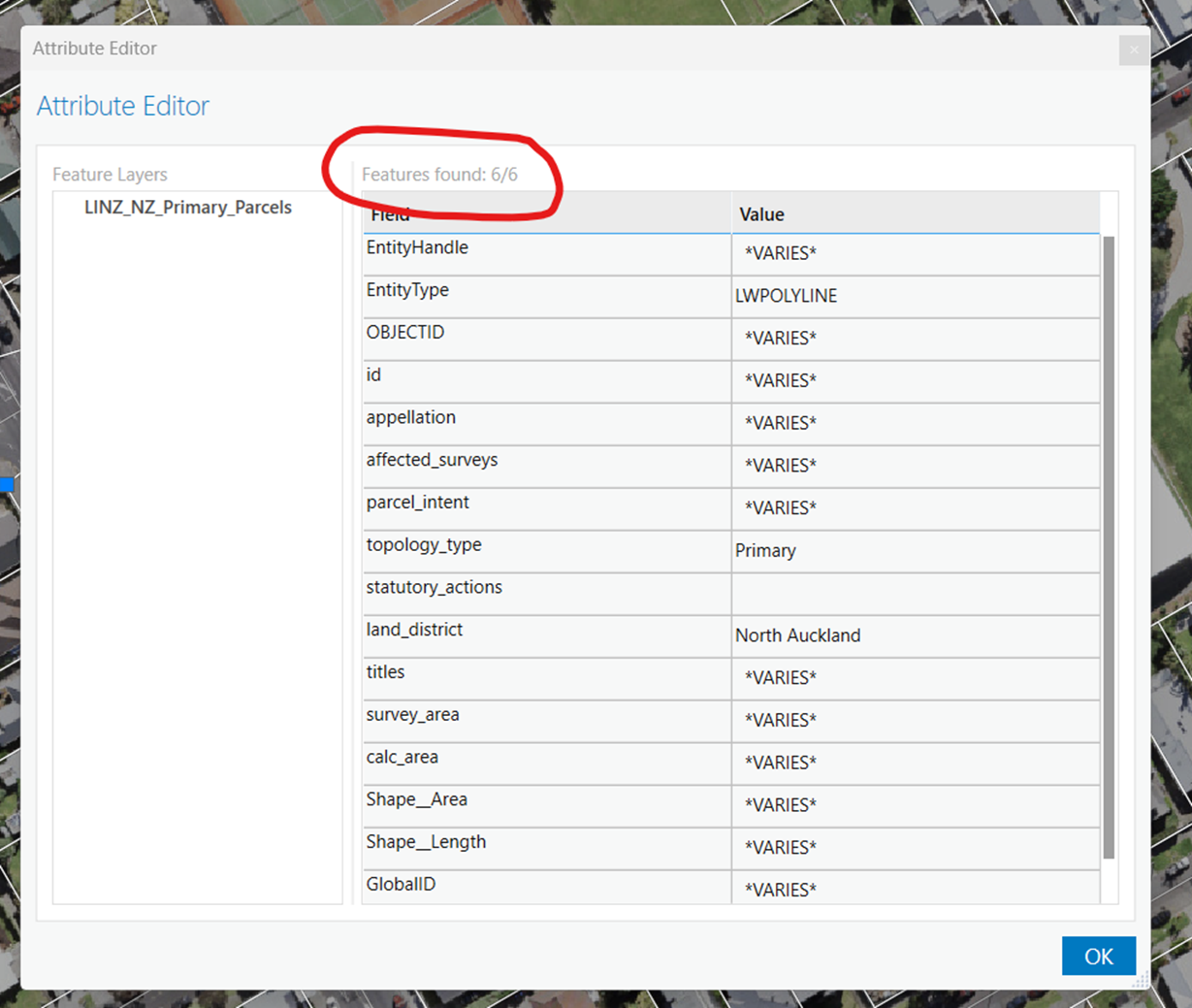1192x1008 pixels.
Task: Click the North Auckland land_district value
Action: coord(797,635)
